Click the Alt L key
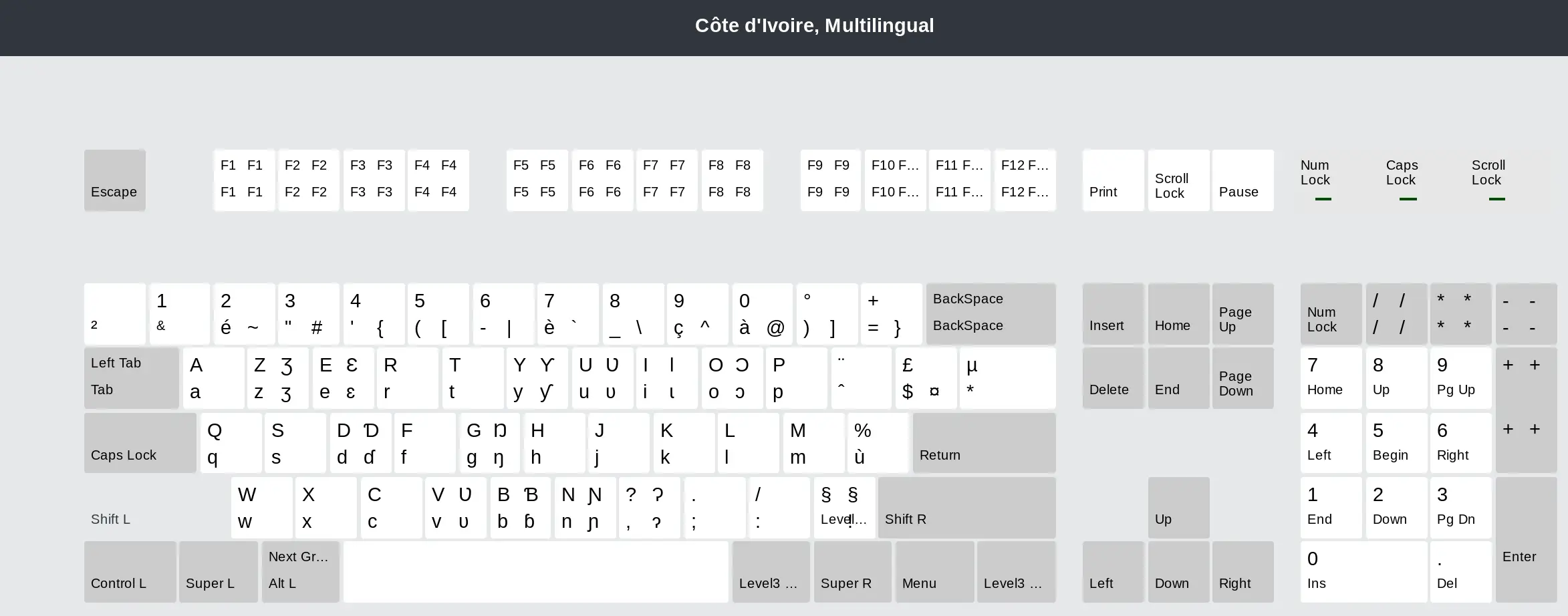1568x616 pixels. click(301, 572)
